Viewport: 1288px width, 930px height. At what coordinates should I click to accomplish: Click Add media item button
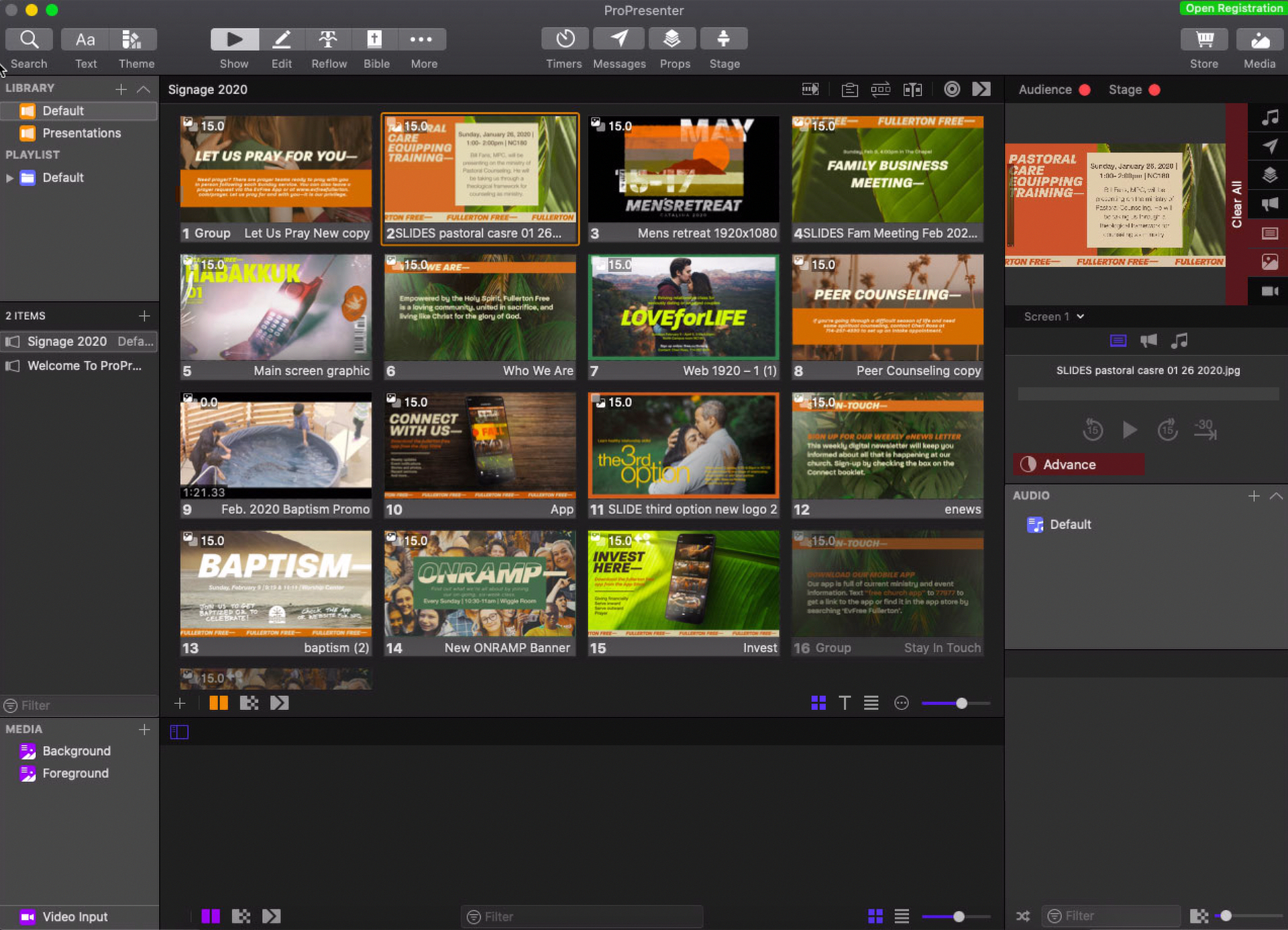click(144, 728)
